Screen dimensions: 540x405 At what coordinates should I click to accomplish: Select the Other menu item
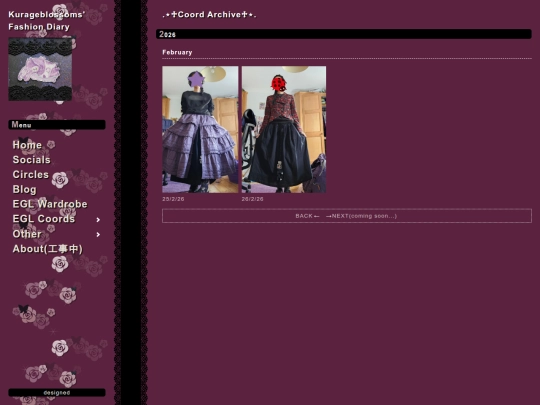[x=27, y=234]
